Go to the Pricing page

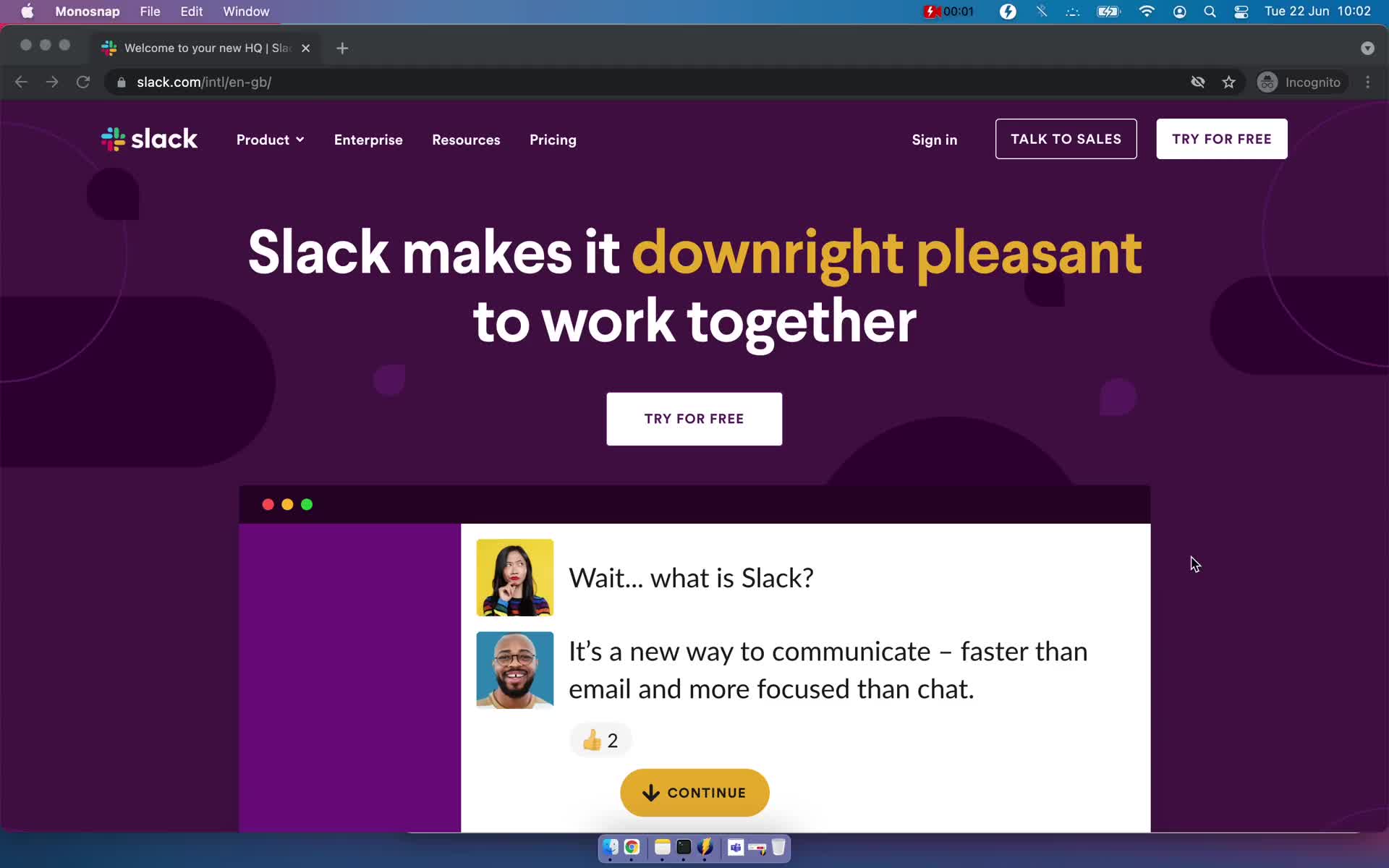click(x=553, y=140)
